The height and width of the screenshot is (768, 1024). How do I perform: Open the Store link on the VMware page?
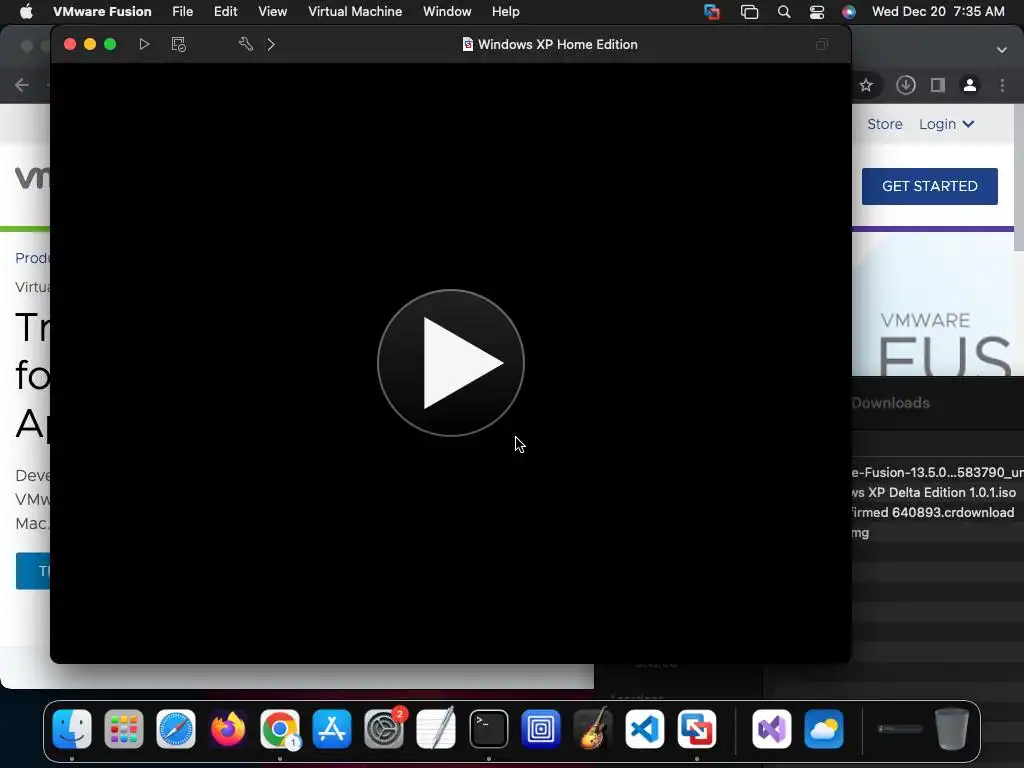click(885, 124)
